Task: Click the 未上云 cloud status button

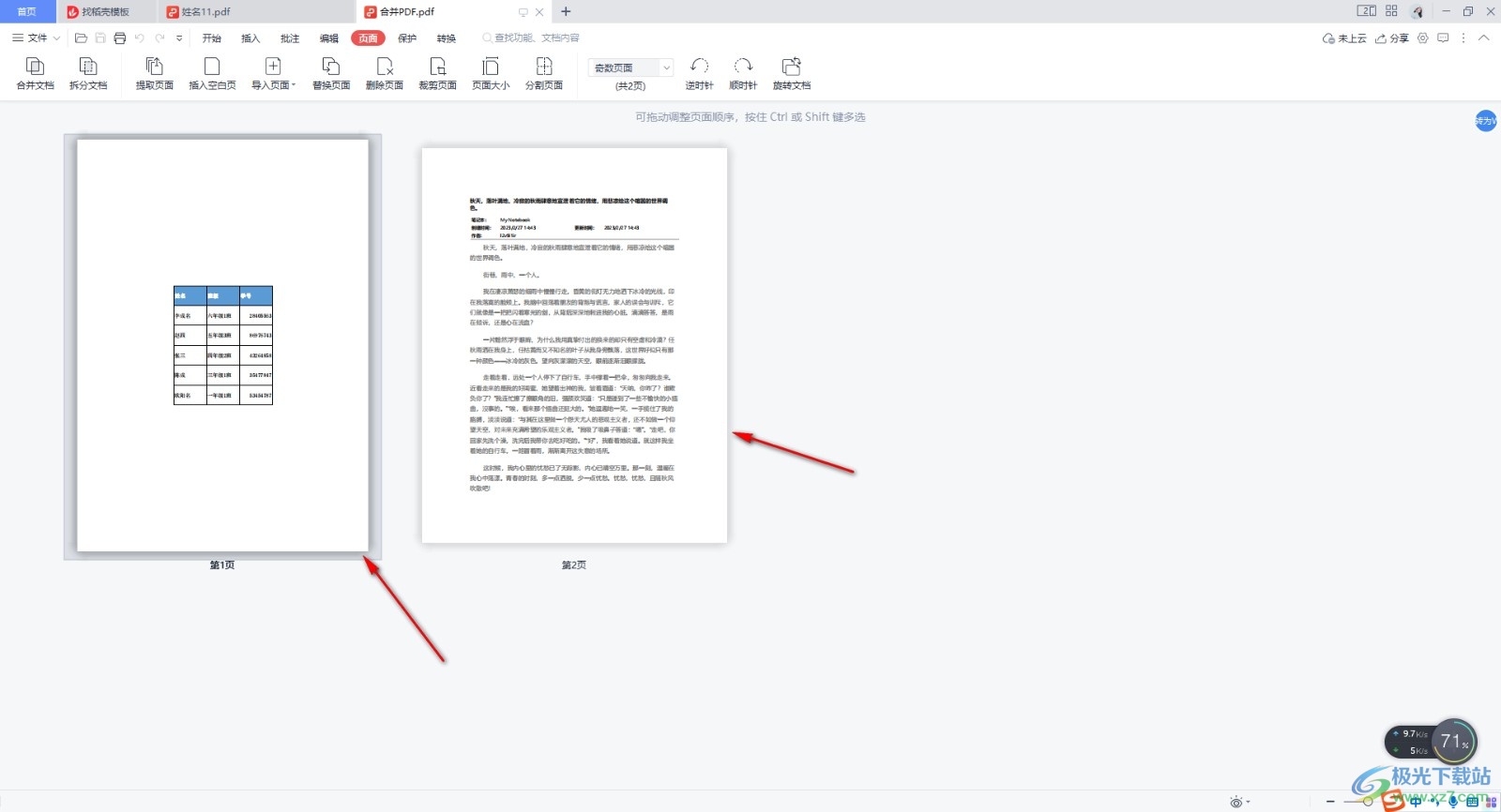Action: coord(1344,38)
